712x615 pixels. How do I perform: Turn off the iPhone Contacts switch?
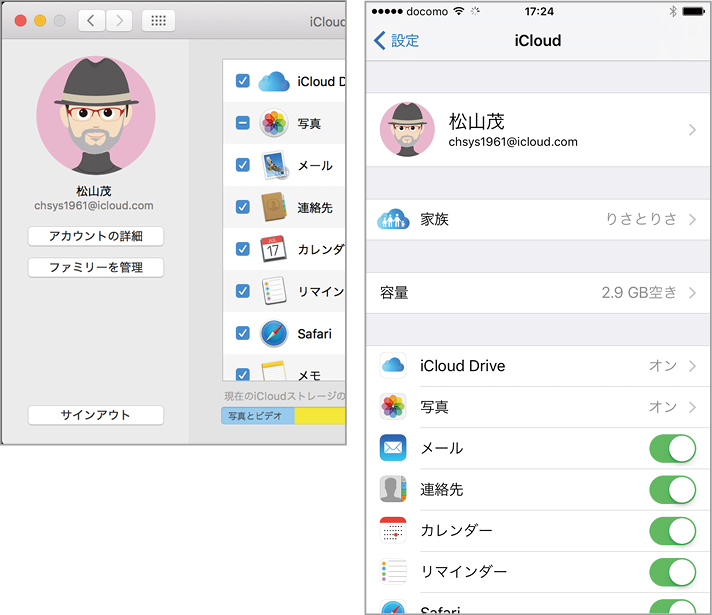tap(672, 489)
